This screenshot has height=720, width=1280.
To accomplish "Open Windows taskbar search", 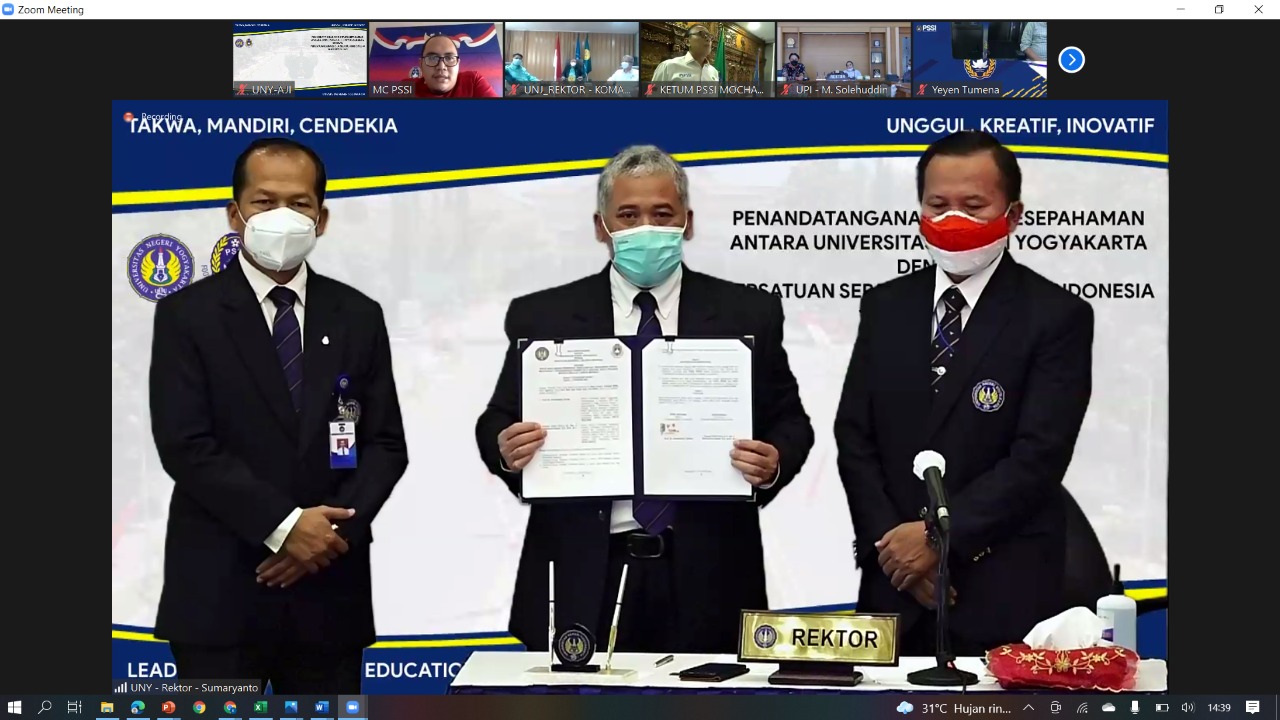I will [x=44, y=707].
